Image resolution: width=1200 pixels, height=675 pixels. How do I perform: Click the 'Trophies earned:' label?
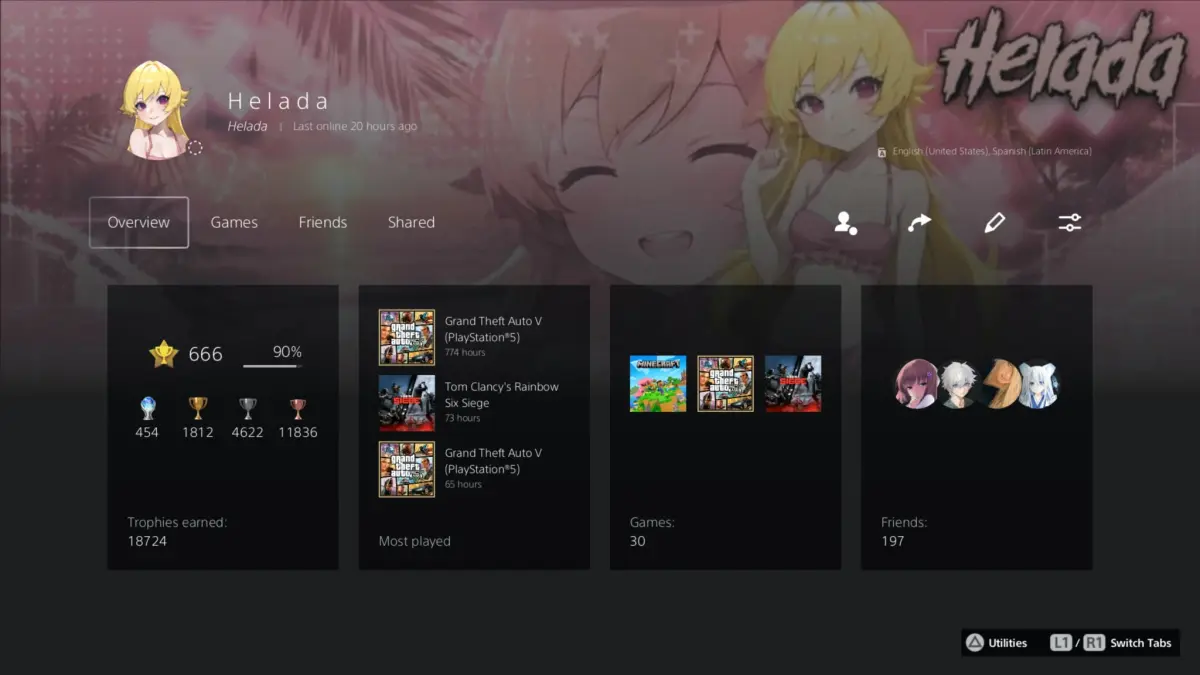(177, 522)
